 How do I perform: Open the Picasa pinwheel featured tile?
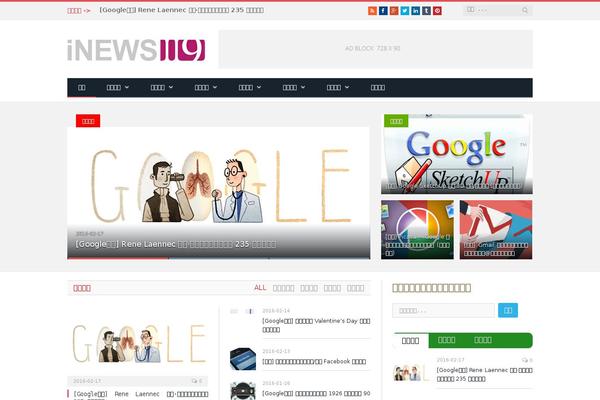coord(417,229)
